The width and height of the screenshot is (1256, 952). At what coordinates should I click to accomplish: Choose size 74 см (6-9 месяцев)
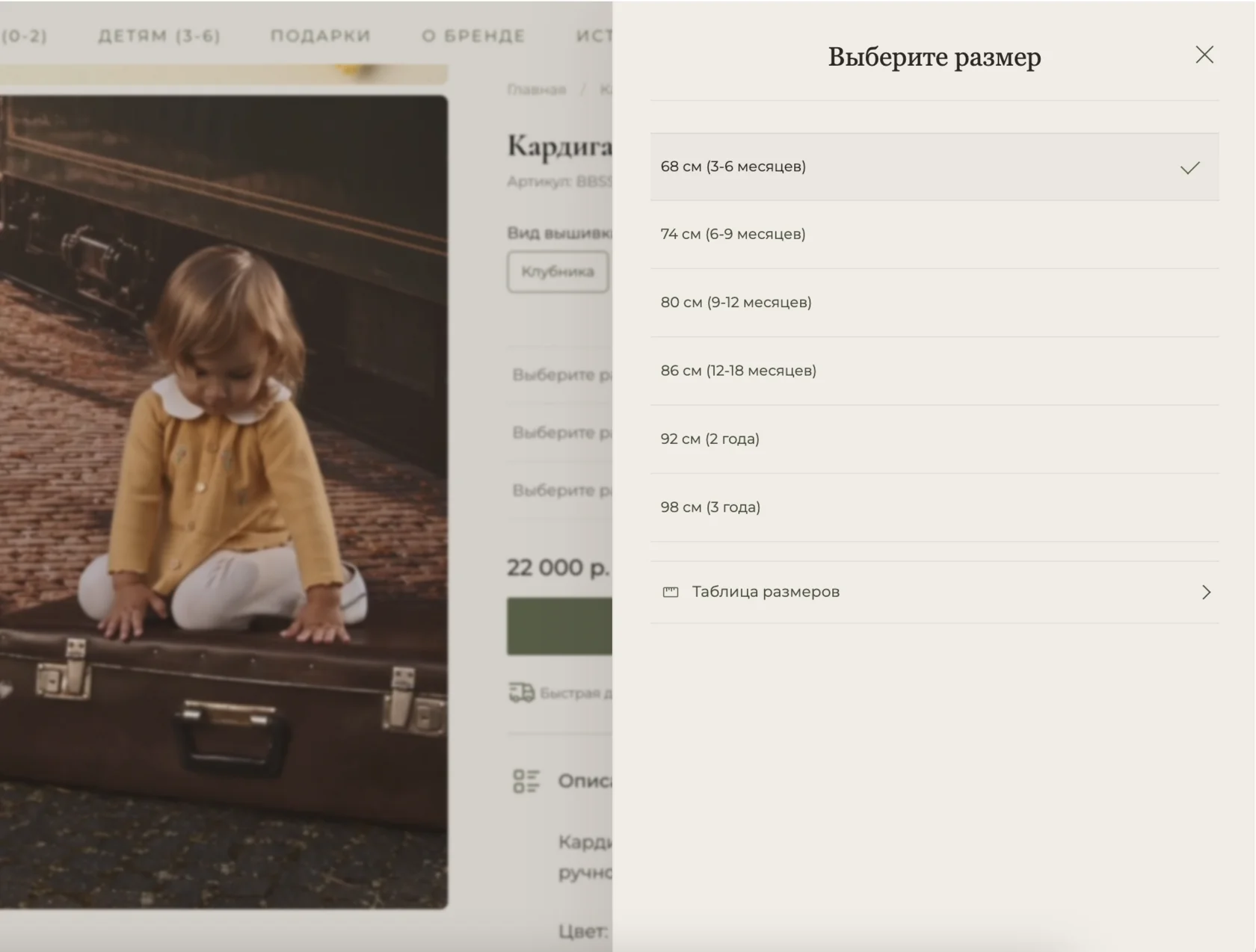(x=934, y=235)
